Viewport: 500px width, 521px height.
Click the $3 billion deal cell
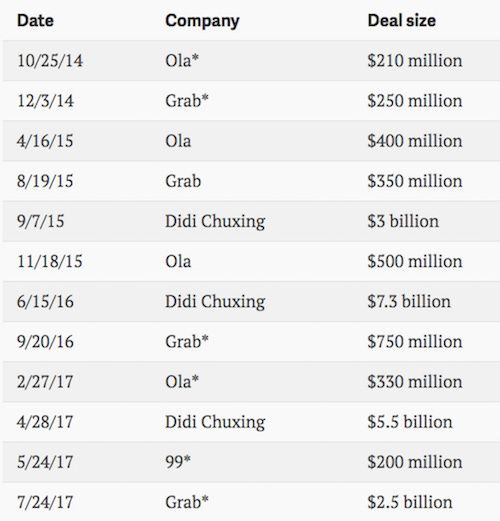click(403, 221)
